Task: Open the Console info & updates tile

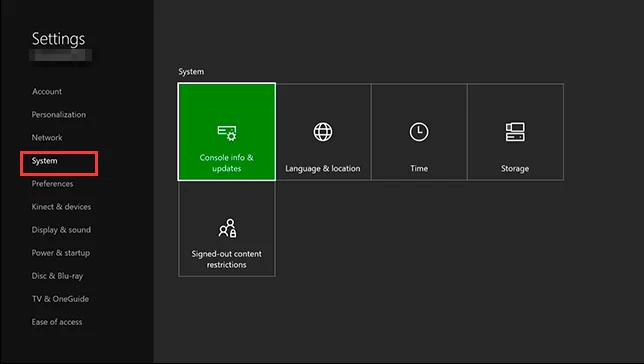Action: (x=226, y=131)
